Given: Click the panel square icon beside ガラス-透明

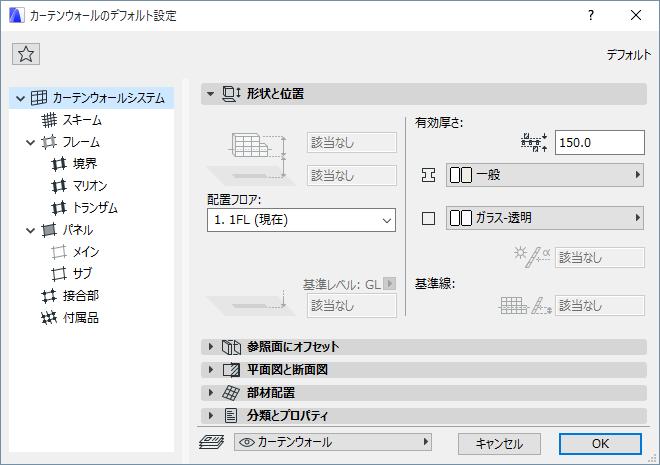Looking at the screenshot, I should coord(428,218).
